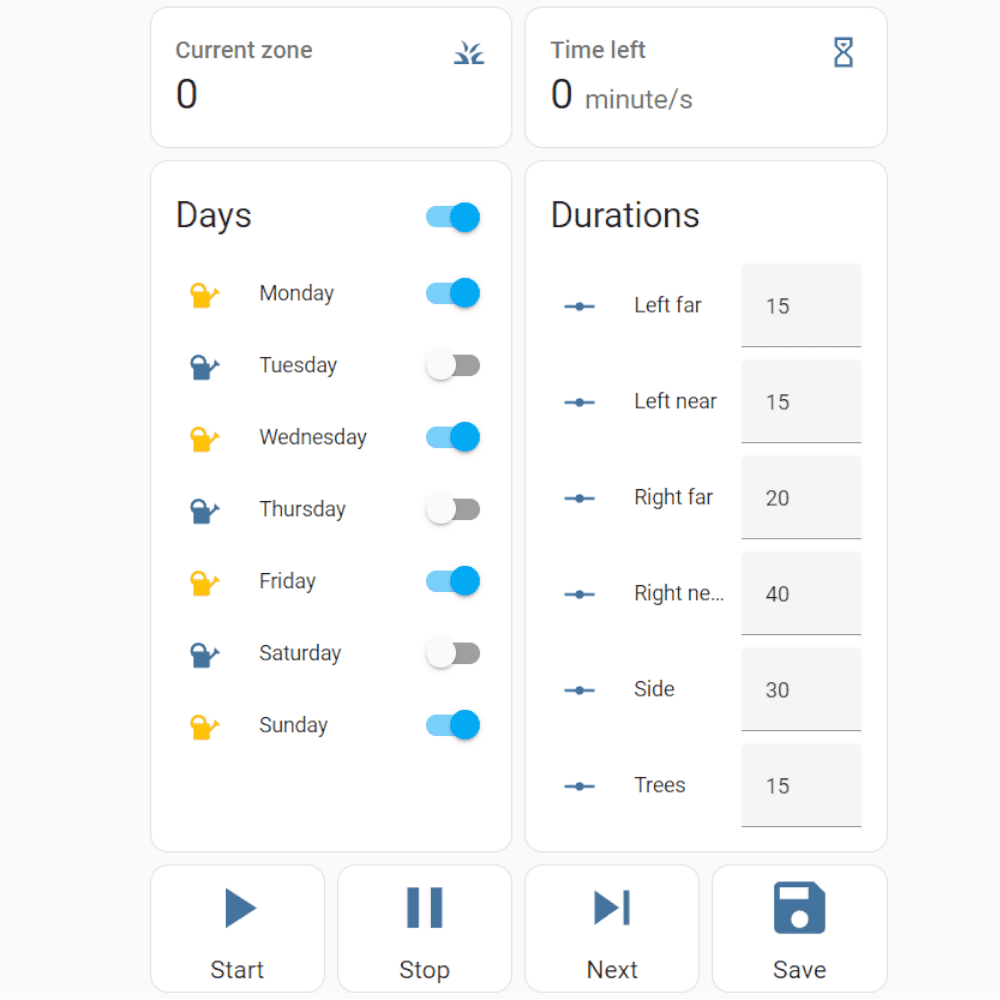Screen dimensions: 1000x1000
Task: Click the watering can icon next to Thursday
Action: (x=204, y=511)
